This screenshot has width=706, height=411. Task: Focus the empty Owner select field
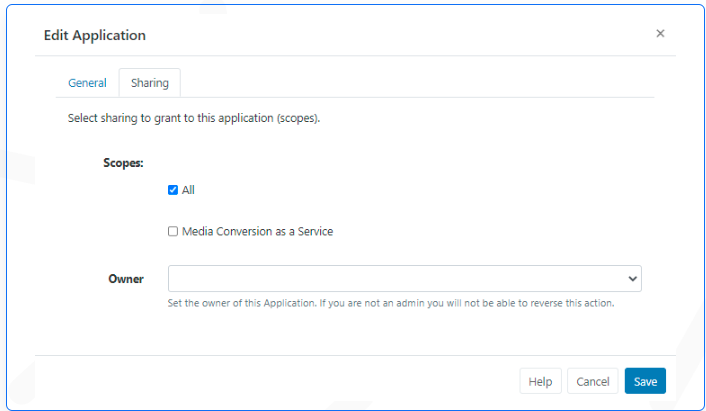[405, 279]
